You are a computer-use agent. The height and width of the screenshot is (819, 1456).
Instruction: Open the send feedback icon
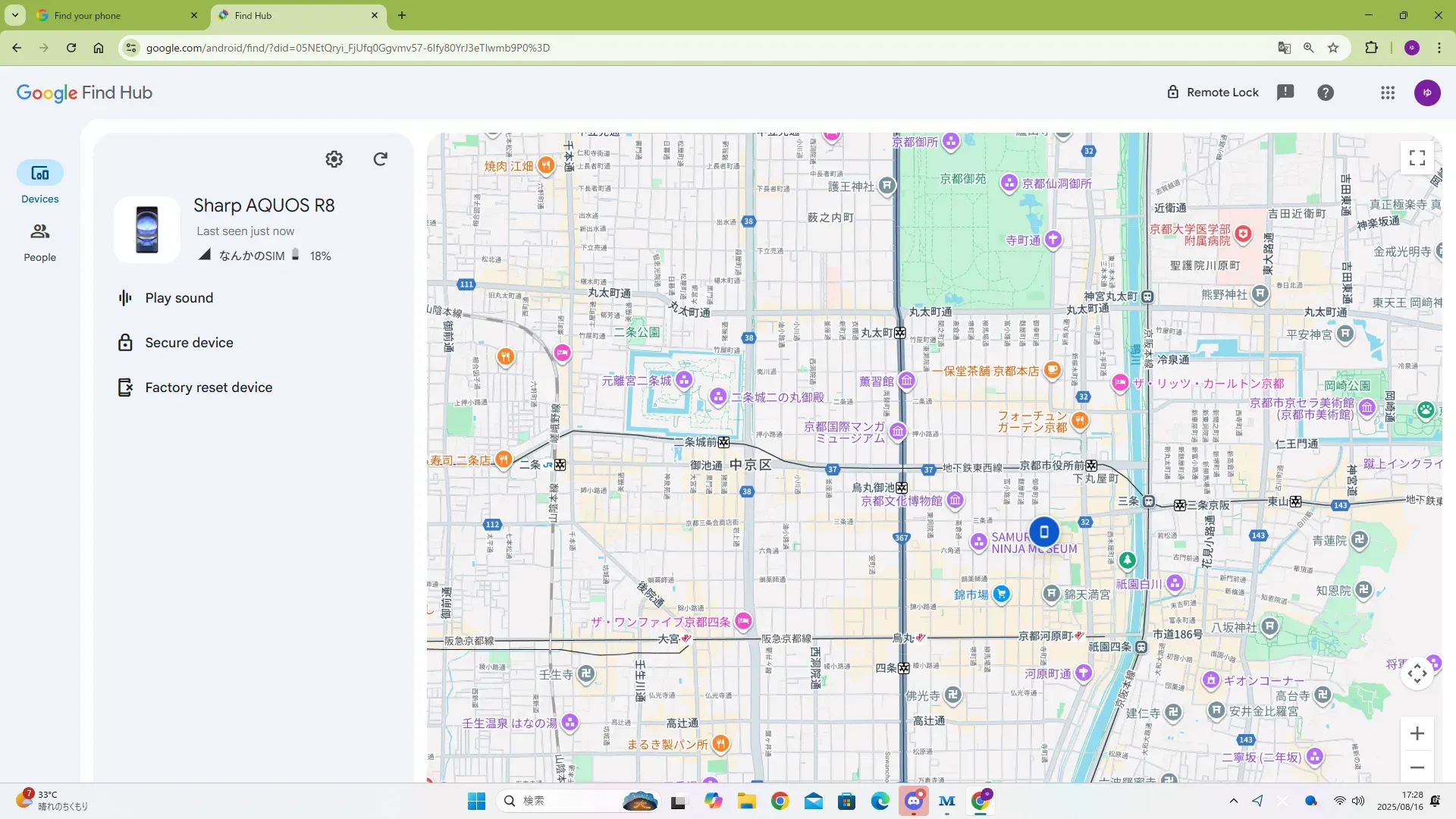pos(1285,93)
